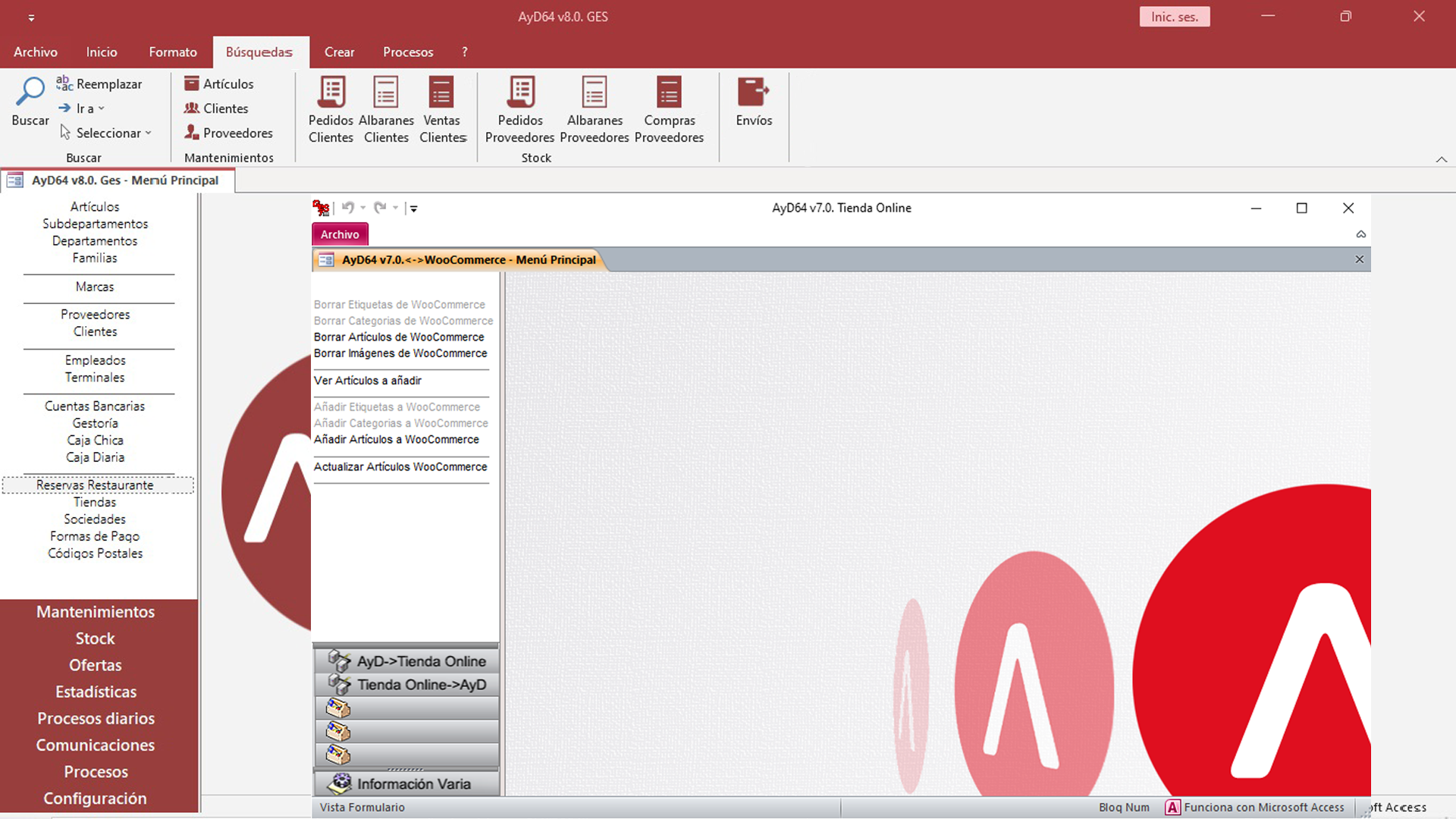
Task: Open Caja Chica in left menu
Action: click(95, 440)
